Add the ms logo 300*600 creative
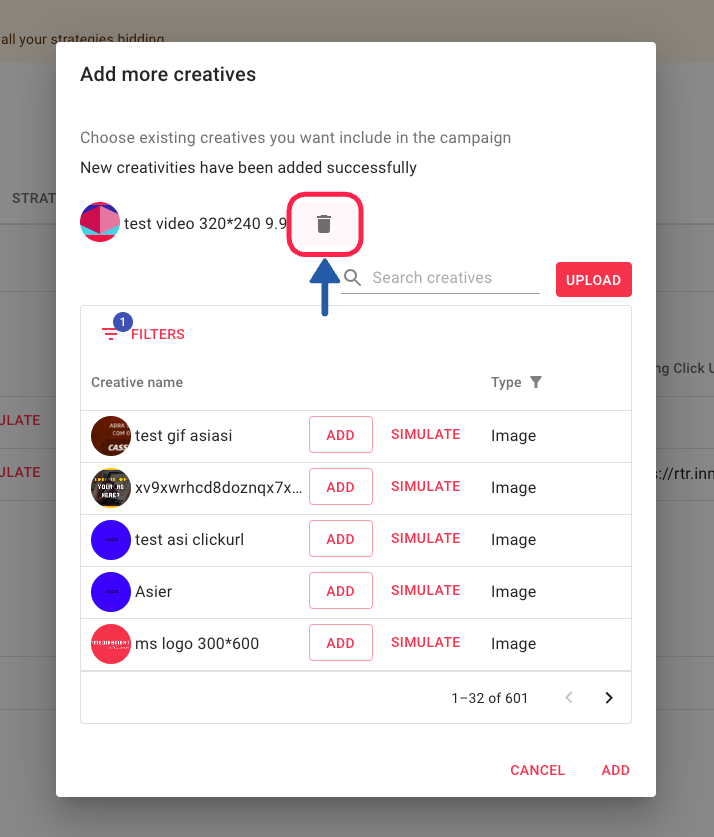The height and width of the screenshot is (837, 714). [x=340, y=643]
